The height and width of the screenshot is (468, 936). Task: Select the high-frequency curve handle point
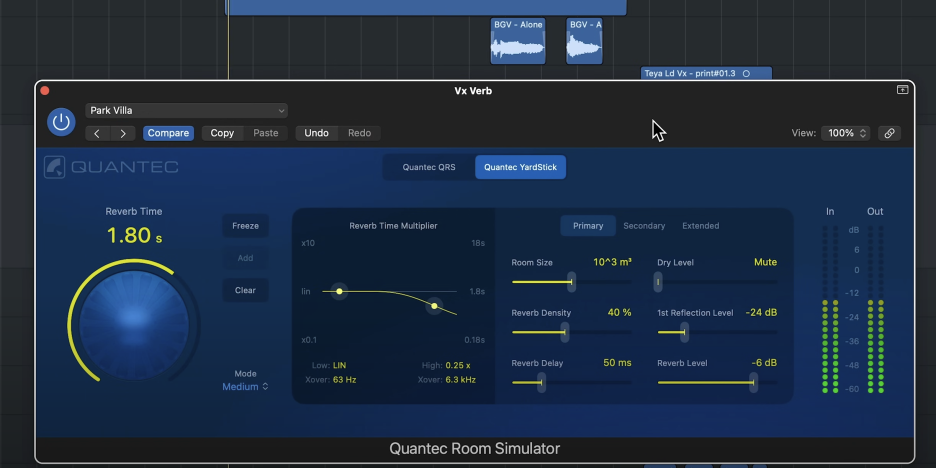pos(435,306)
